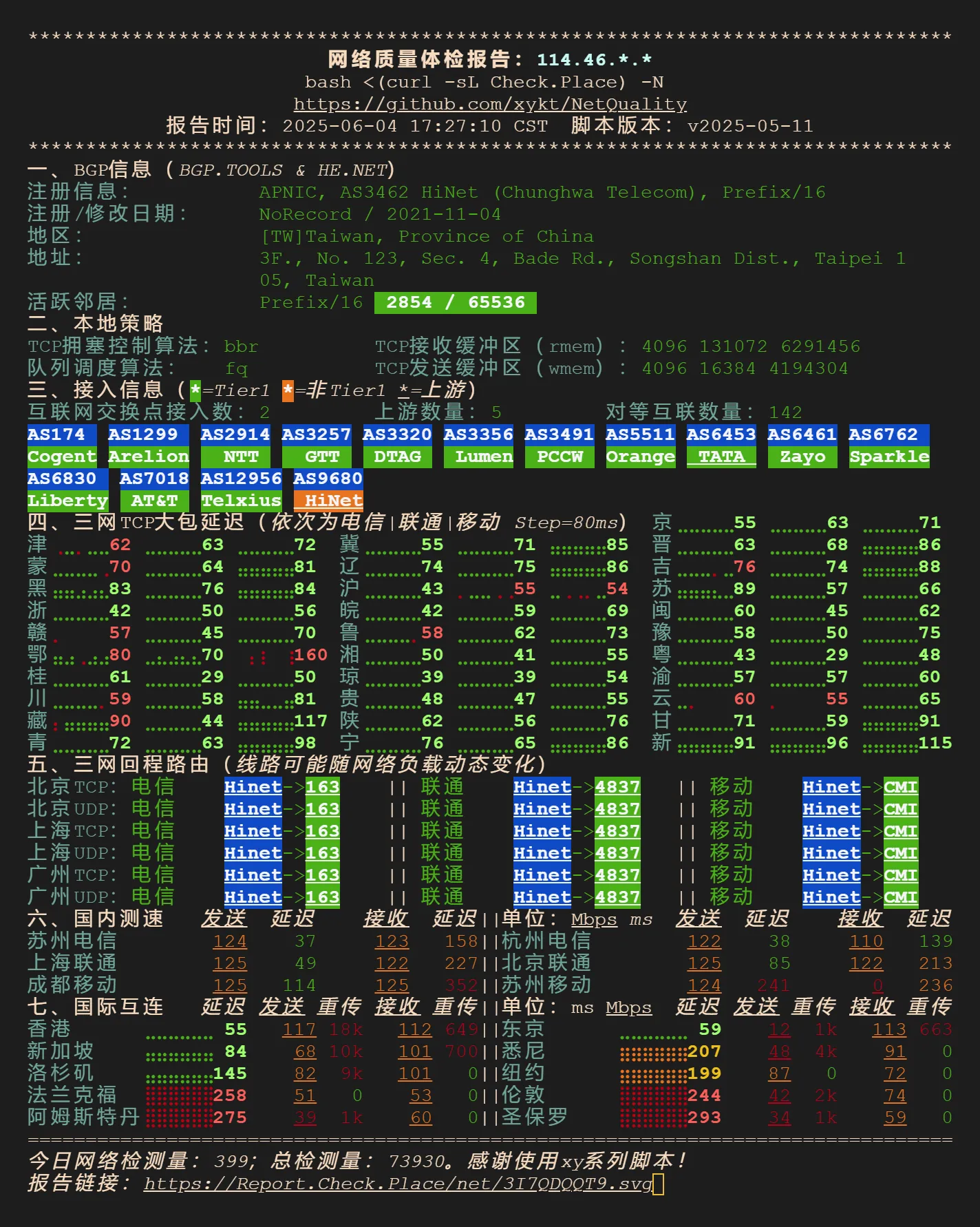Click 上海联通 receive latency 227

461,963
